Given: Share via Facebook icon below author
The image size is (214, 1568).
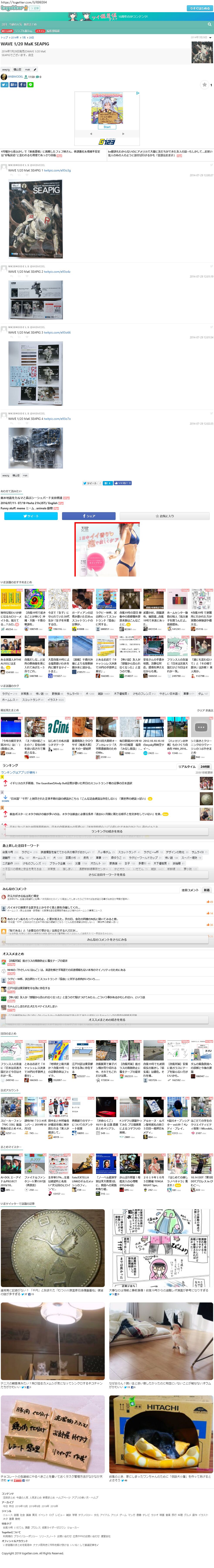Looking at the screenshot, I should [22, 85].
